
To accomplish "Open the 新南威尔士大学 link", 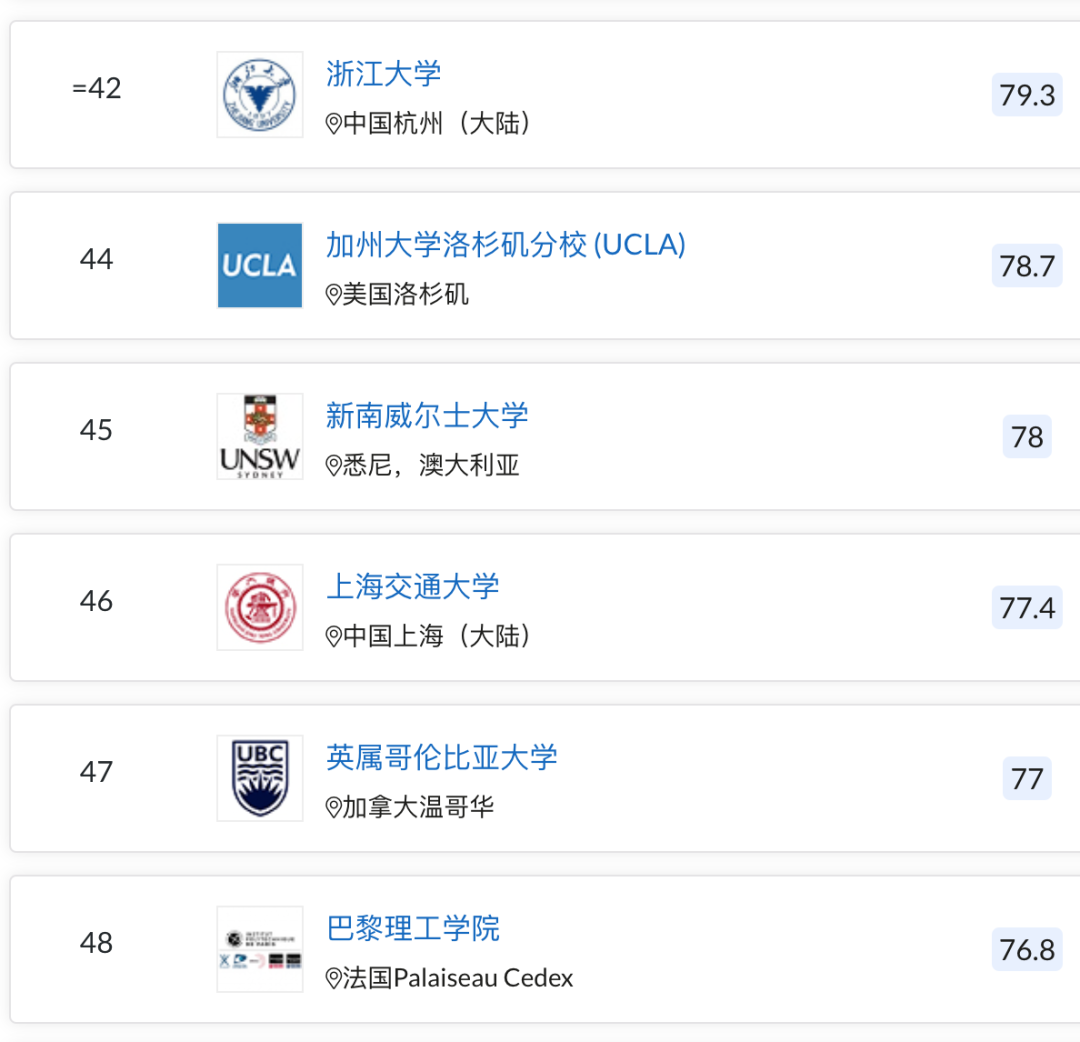I will [x=427, y=415].
